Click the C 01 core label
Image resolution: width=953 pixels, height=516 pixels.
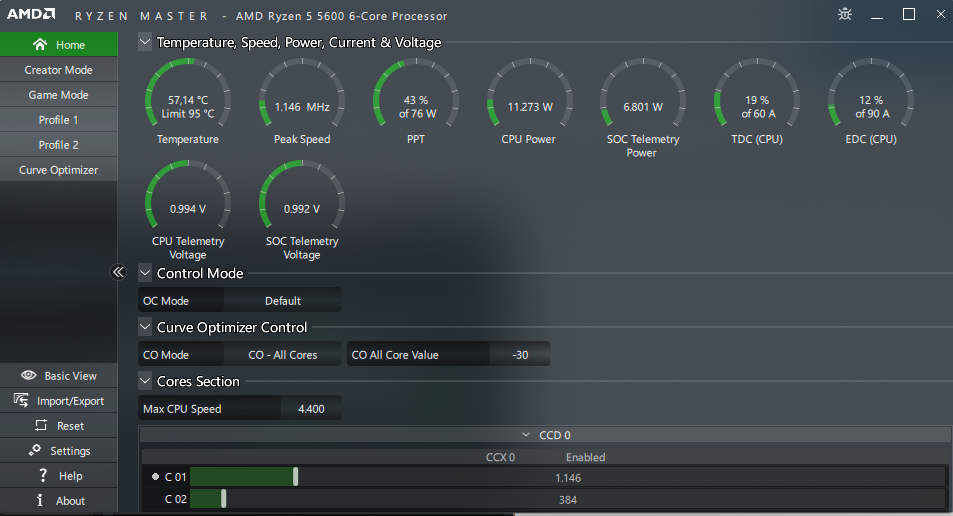pos(176,477)
